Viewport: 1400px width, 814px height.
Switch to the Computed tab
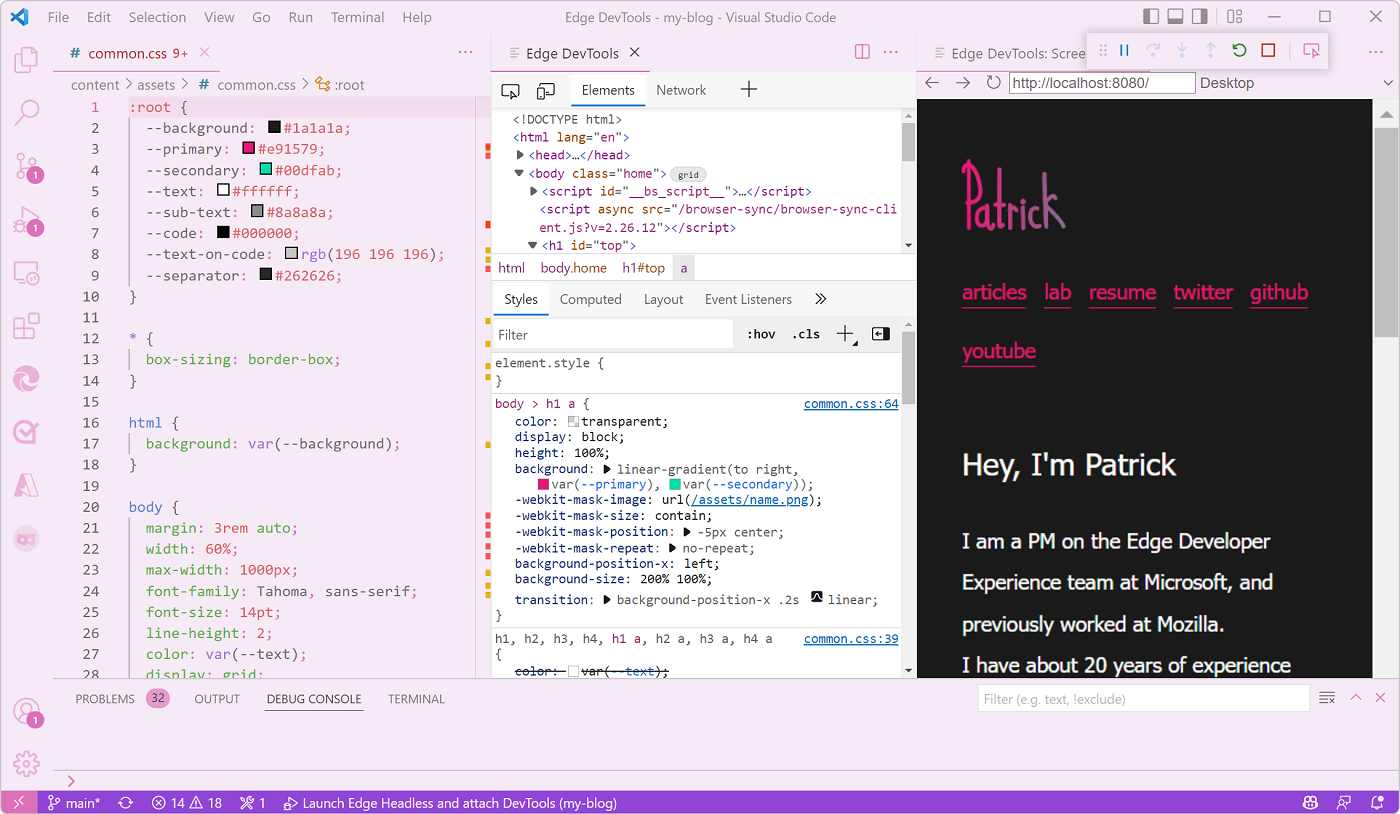(x=590, y=299)
